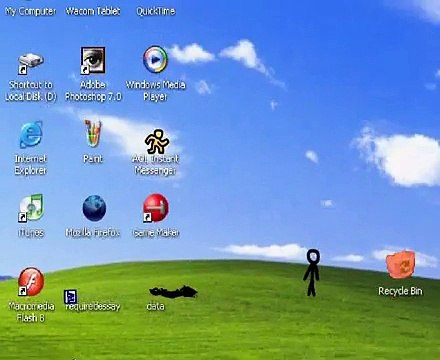Select the QuickTime label

click(155, 11)
